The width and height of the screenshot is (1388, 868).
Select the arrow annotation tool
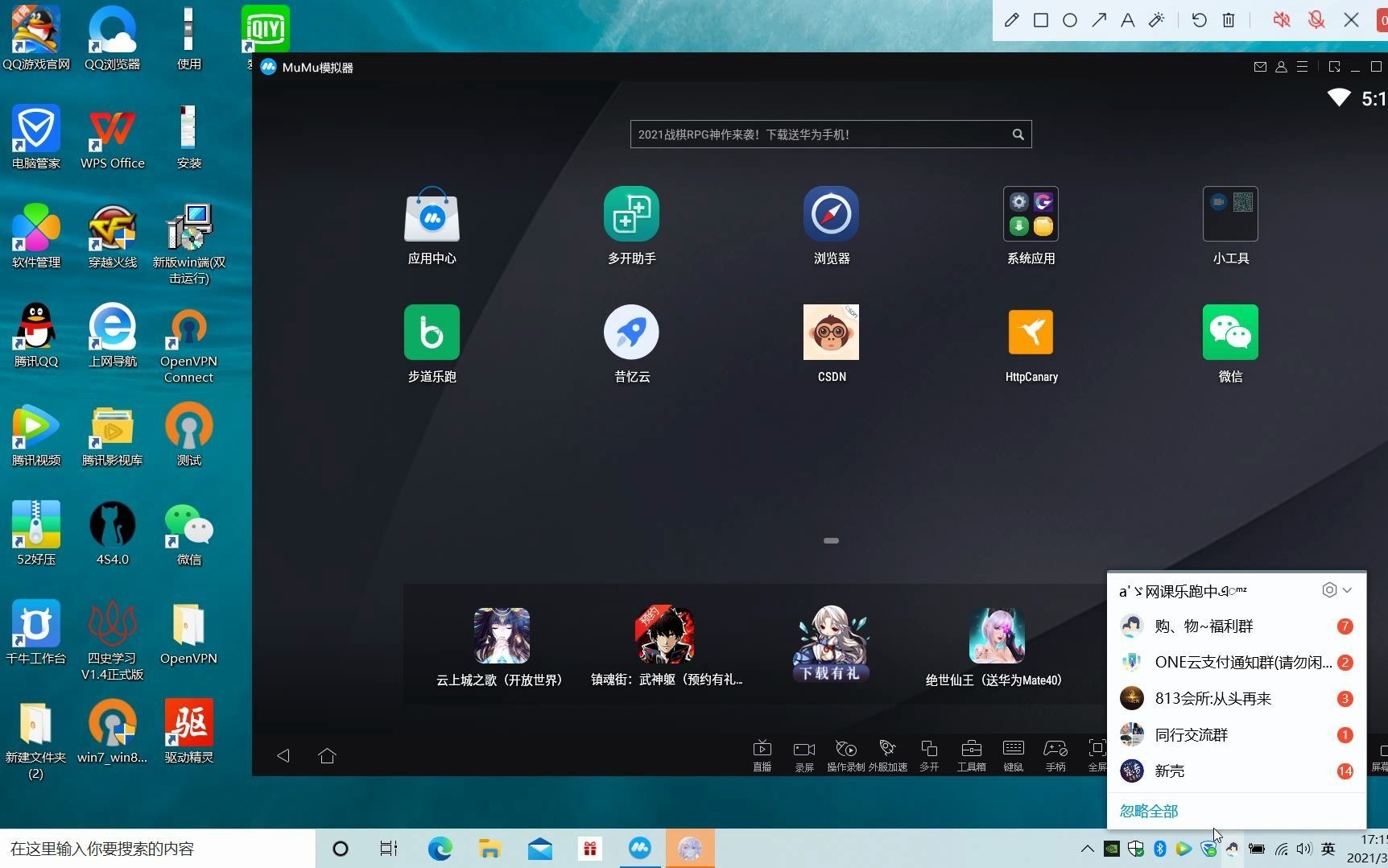1099,20
